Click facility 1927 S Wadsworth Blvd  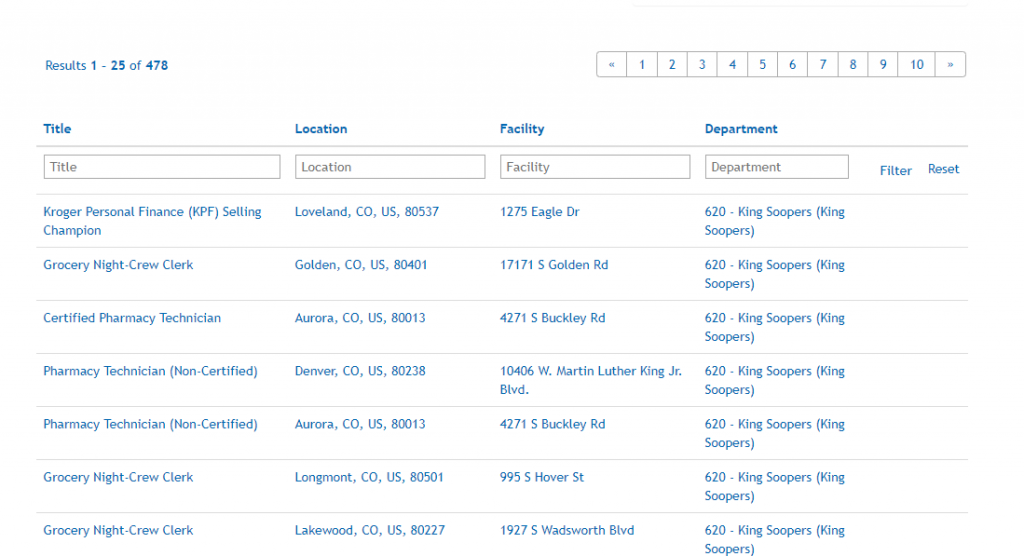567,531
